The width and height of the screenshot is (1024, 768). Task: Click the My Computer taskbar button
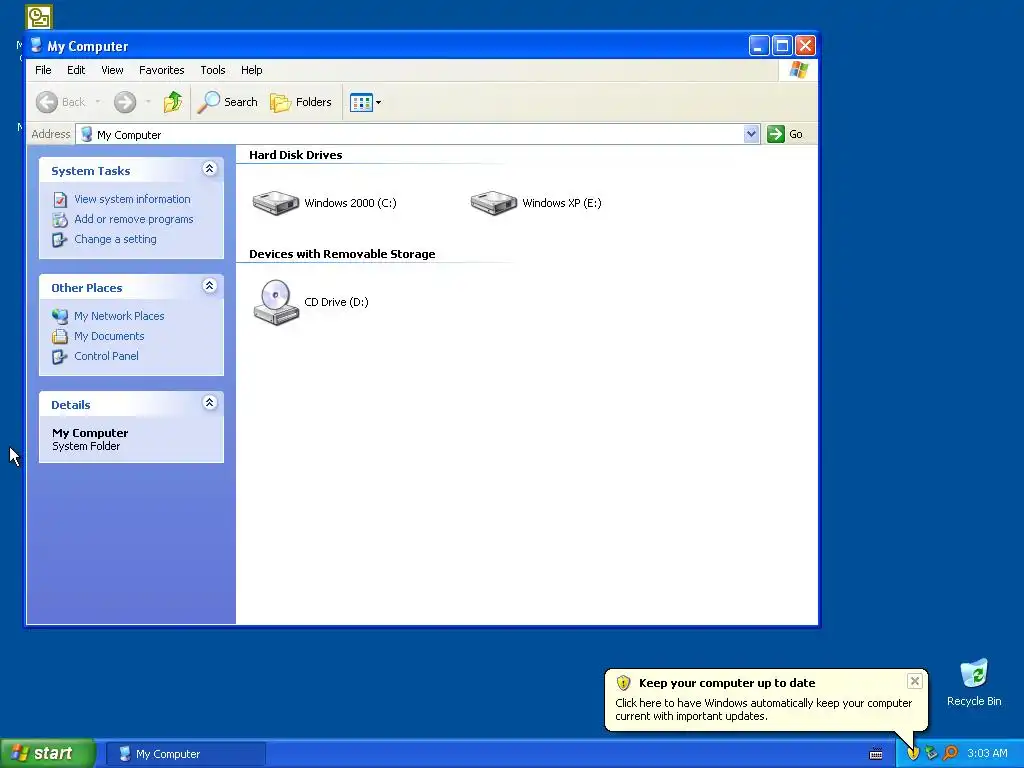pyautogui.click(x=185, y=754)
